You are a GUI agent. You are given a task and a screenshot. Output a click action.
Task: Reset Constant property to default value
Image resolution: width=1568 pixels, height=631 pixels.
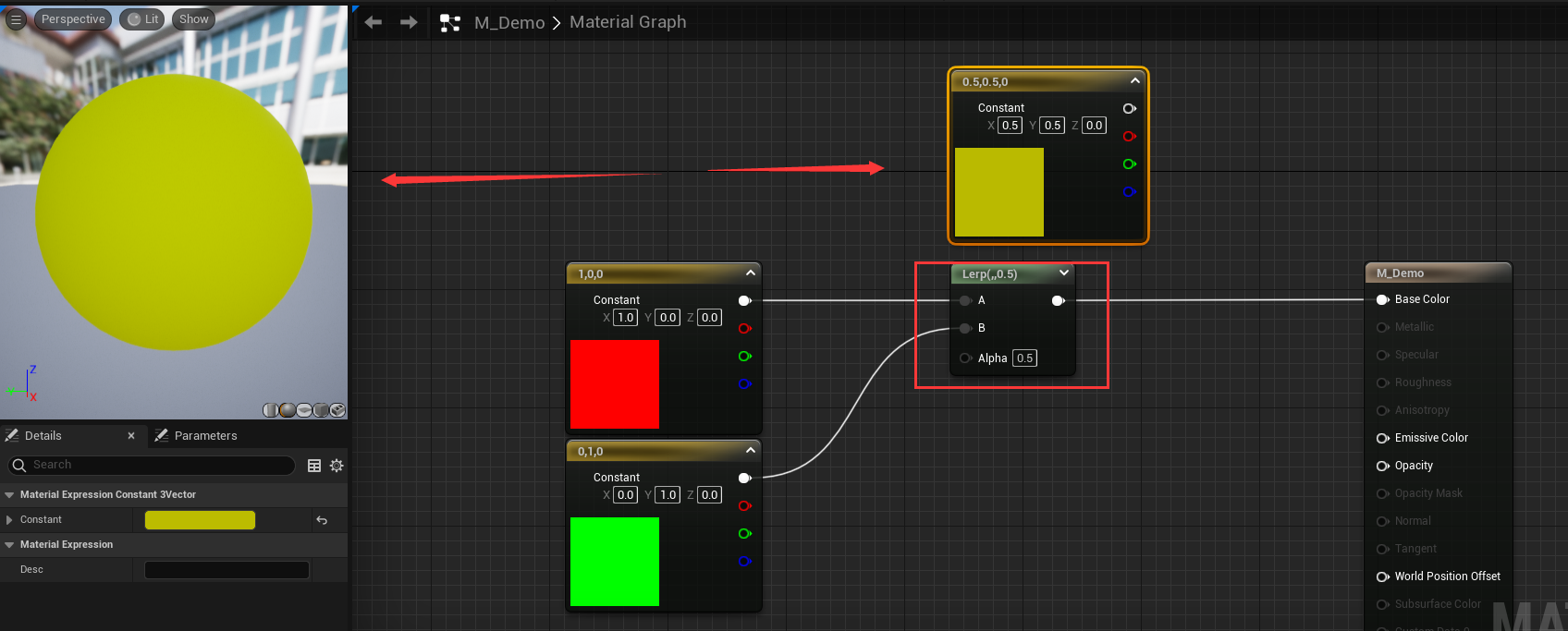(x=322, y=520)
